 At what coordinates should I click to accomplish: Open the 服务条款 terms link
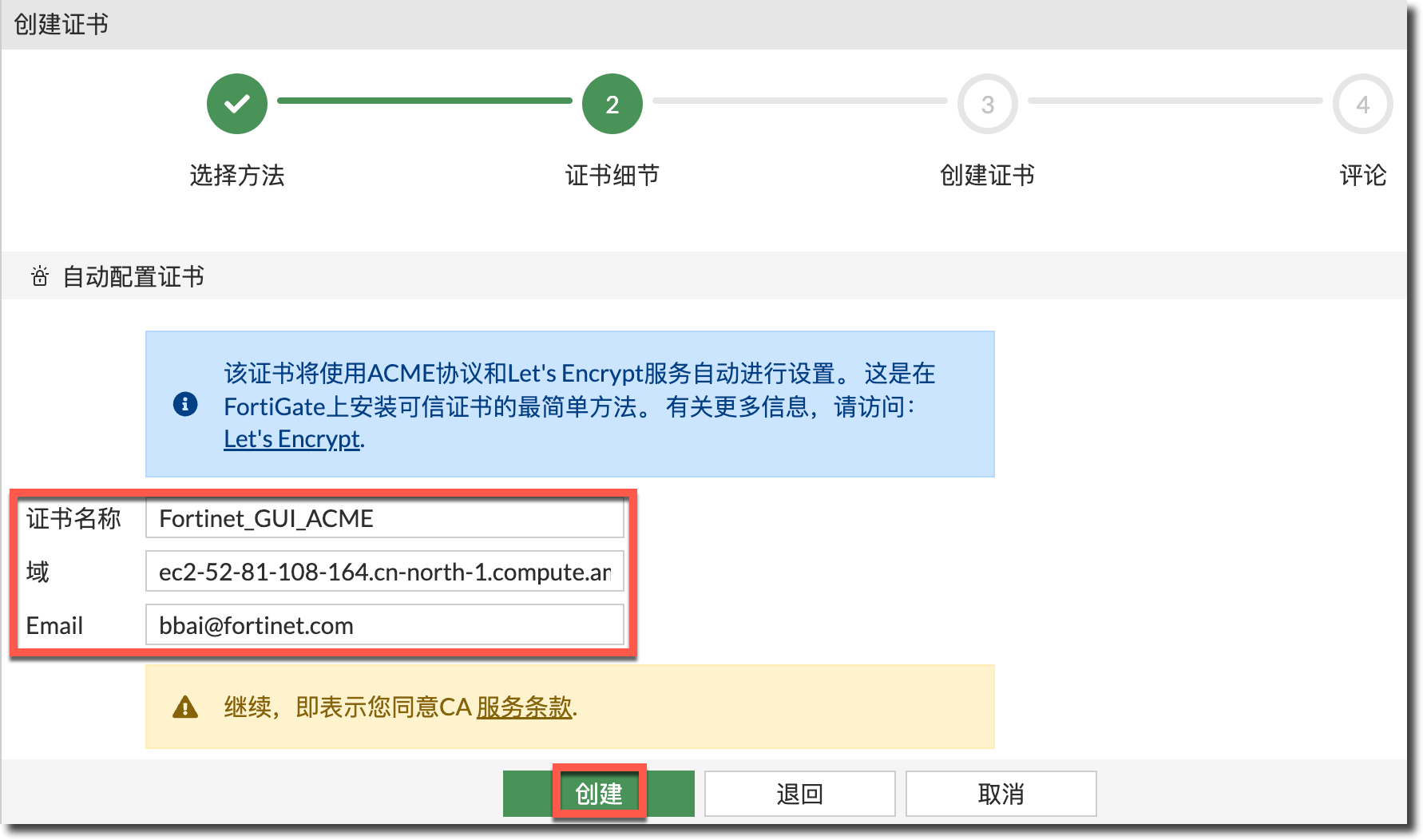[524, 707]
